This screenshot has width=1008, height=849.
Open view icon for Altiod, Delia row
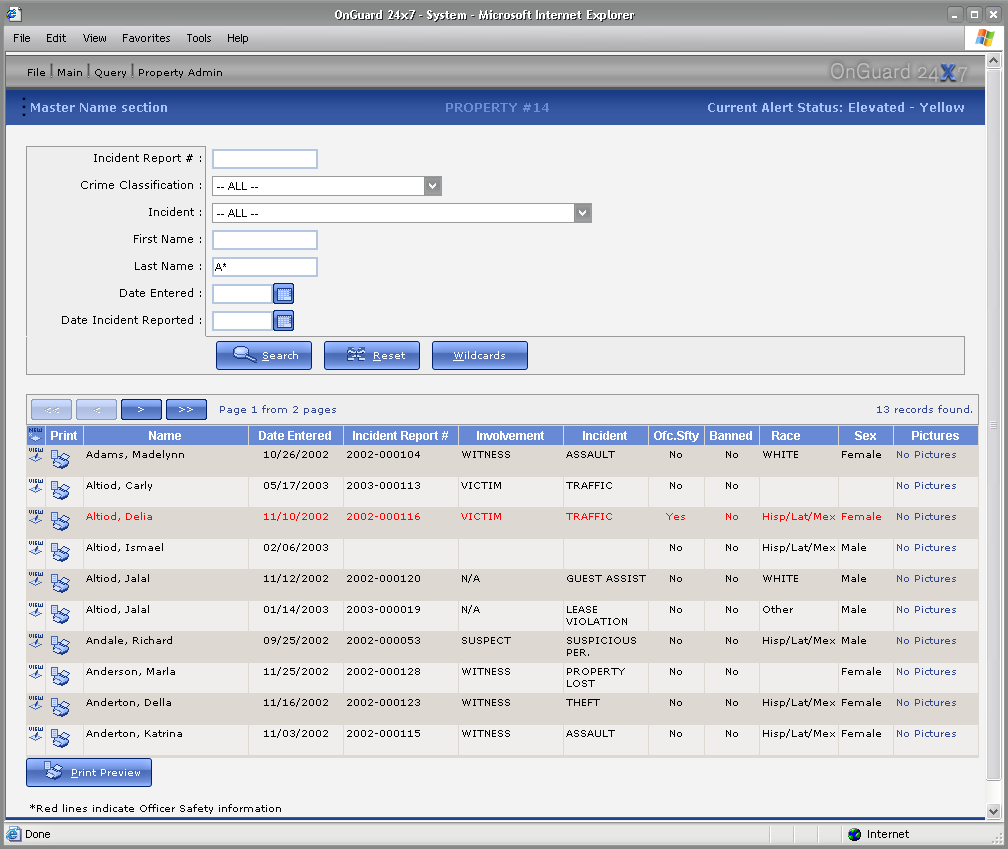pos(35,517)
